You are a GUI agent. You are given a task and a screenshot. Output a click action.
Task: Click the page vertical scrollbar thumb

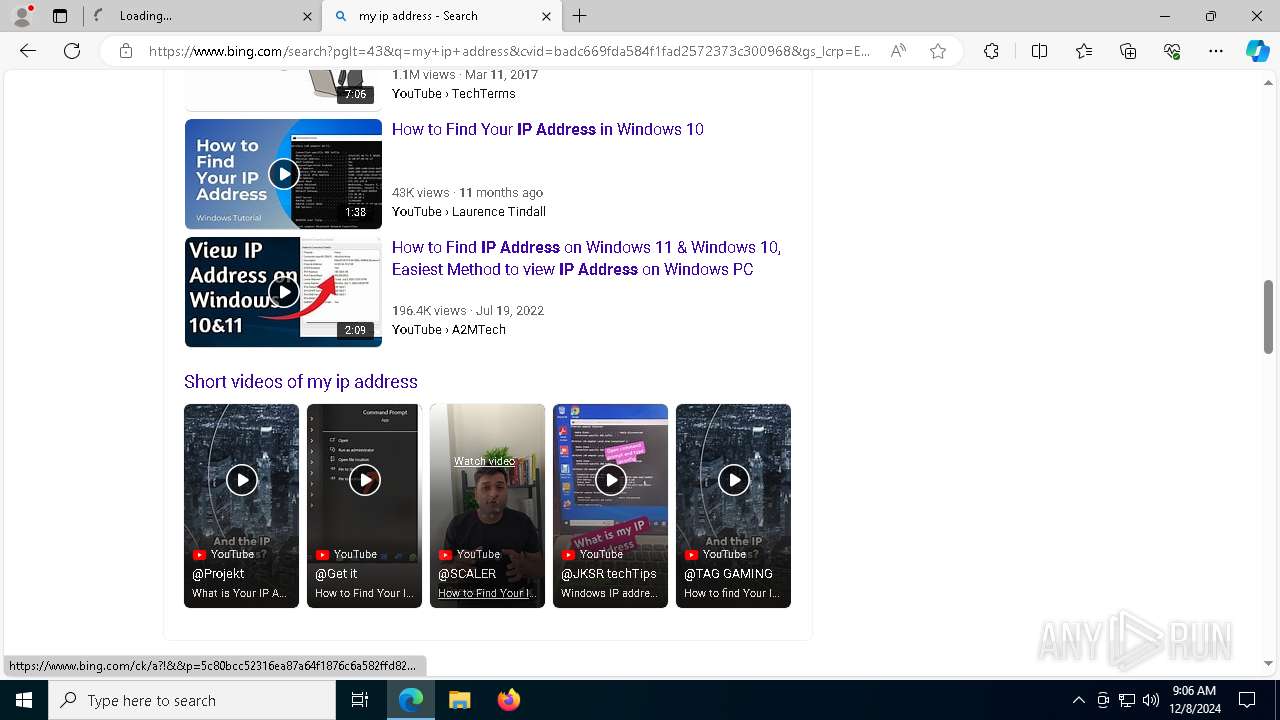click(x=1268, y=316)
